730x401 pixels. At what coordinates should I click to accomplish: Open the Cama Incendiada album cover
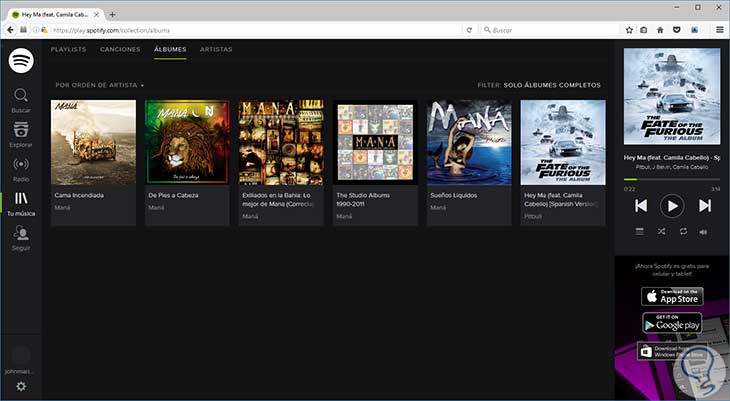(x=94, y=143)
